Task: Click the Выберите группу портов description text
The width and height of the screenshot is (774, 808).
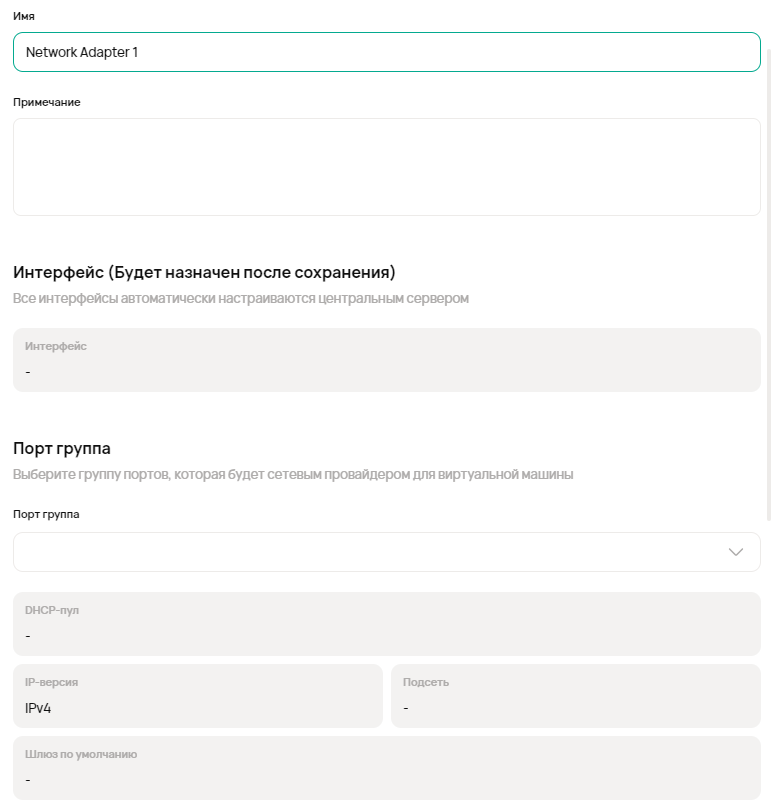Action: tap(293, 474)
